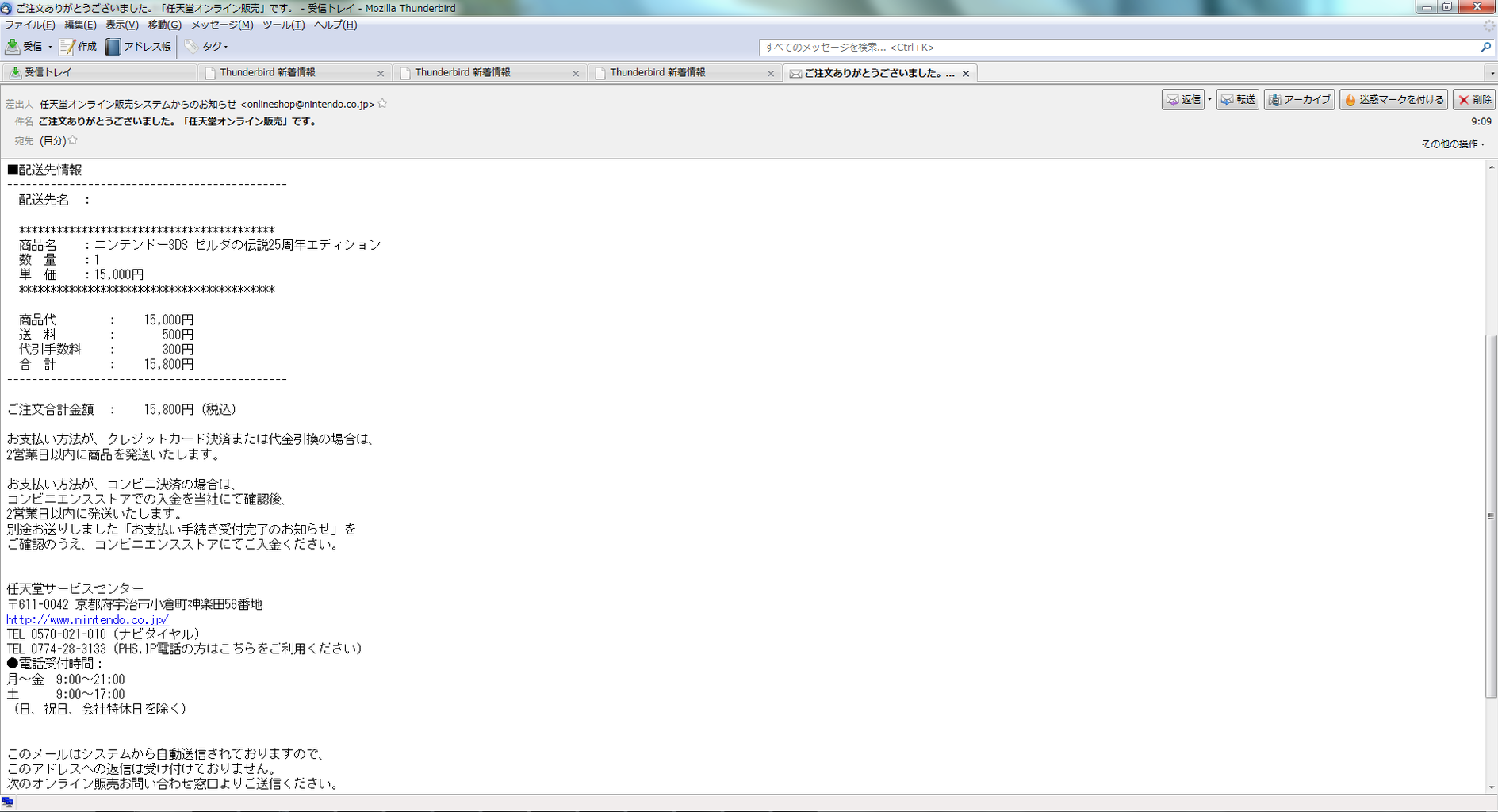Image resolution: width=1498 pixels, height=812 pixels.
Task: Archive the message with アーカイブ
Action: click(x=1299, y=100)
